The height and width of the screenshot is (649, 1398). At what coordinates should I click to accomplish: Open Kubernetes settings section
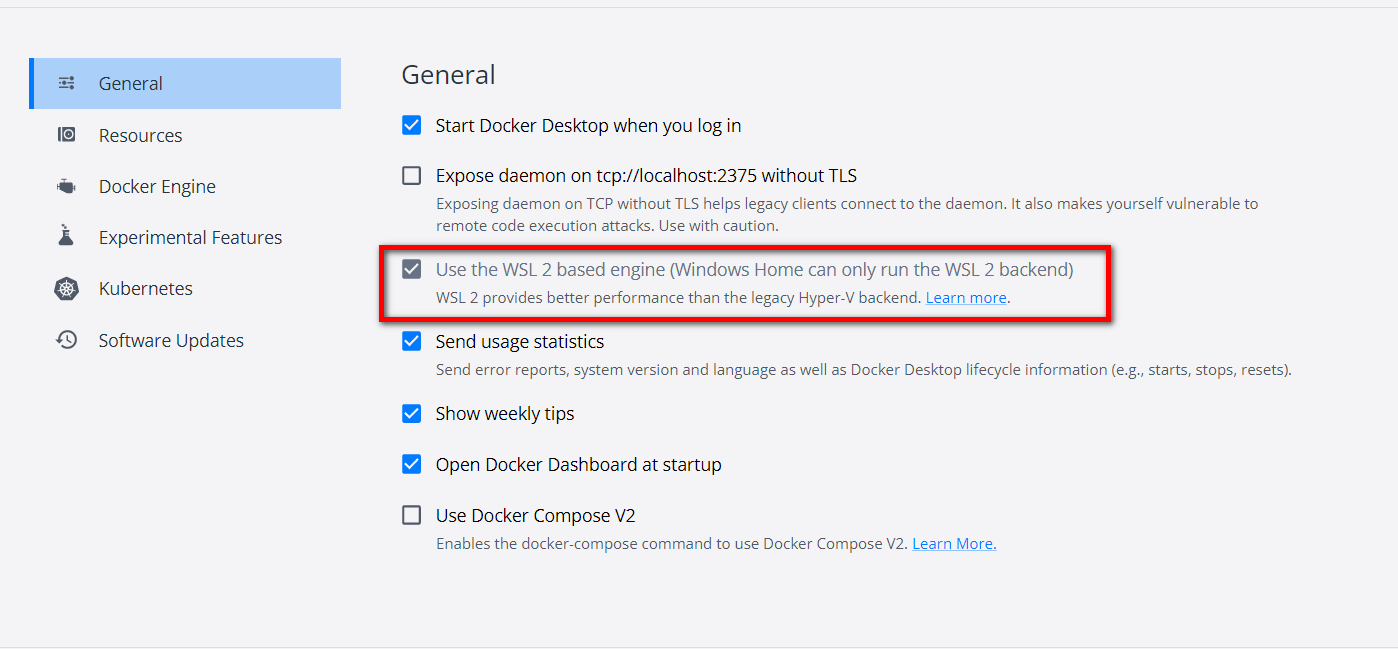pyautogui.click(x=146, y=289)
